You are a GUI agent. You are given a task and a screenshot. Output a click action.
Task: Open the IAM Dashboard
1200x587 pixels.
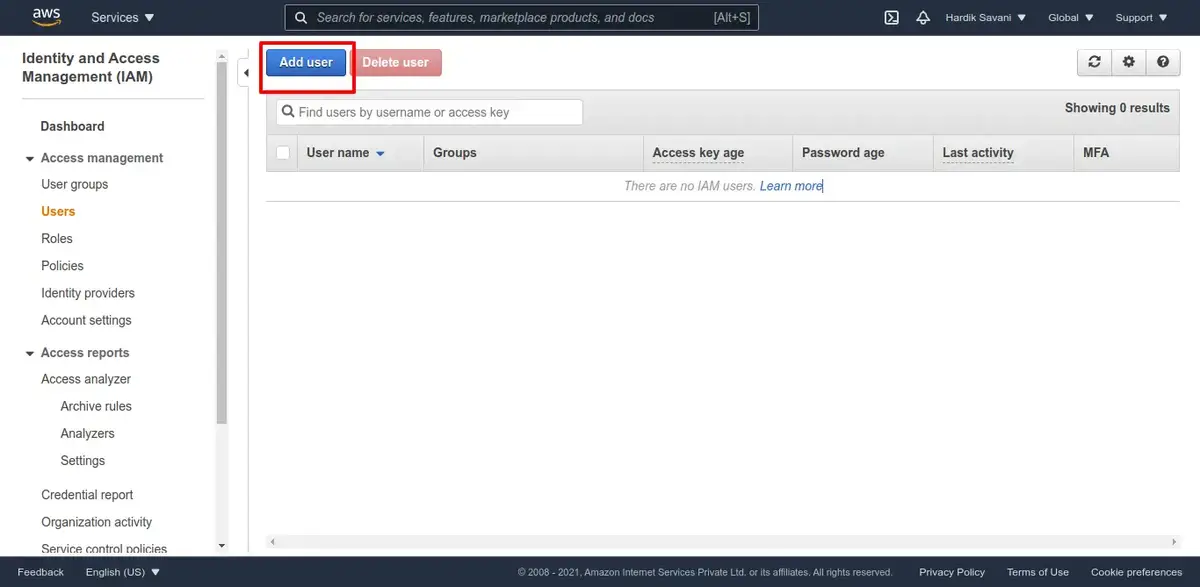click(72, 126)
